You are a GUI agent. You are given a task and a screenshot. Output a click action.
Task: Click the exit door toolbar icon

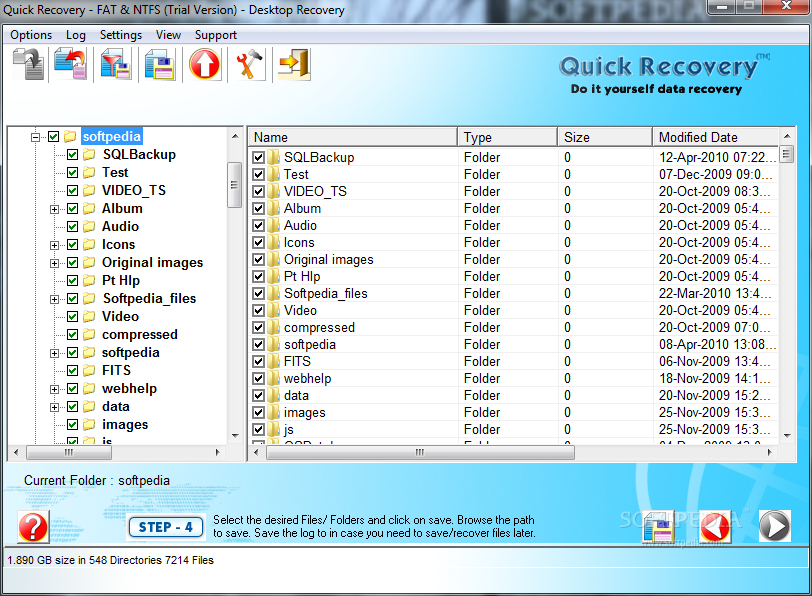tap(294, 64)
